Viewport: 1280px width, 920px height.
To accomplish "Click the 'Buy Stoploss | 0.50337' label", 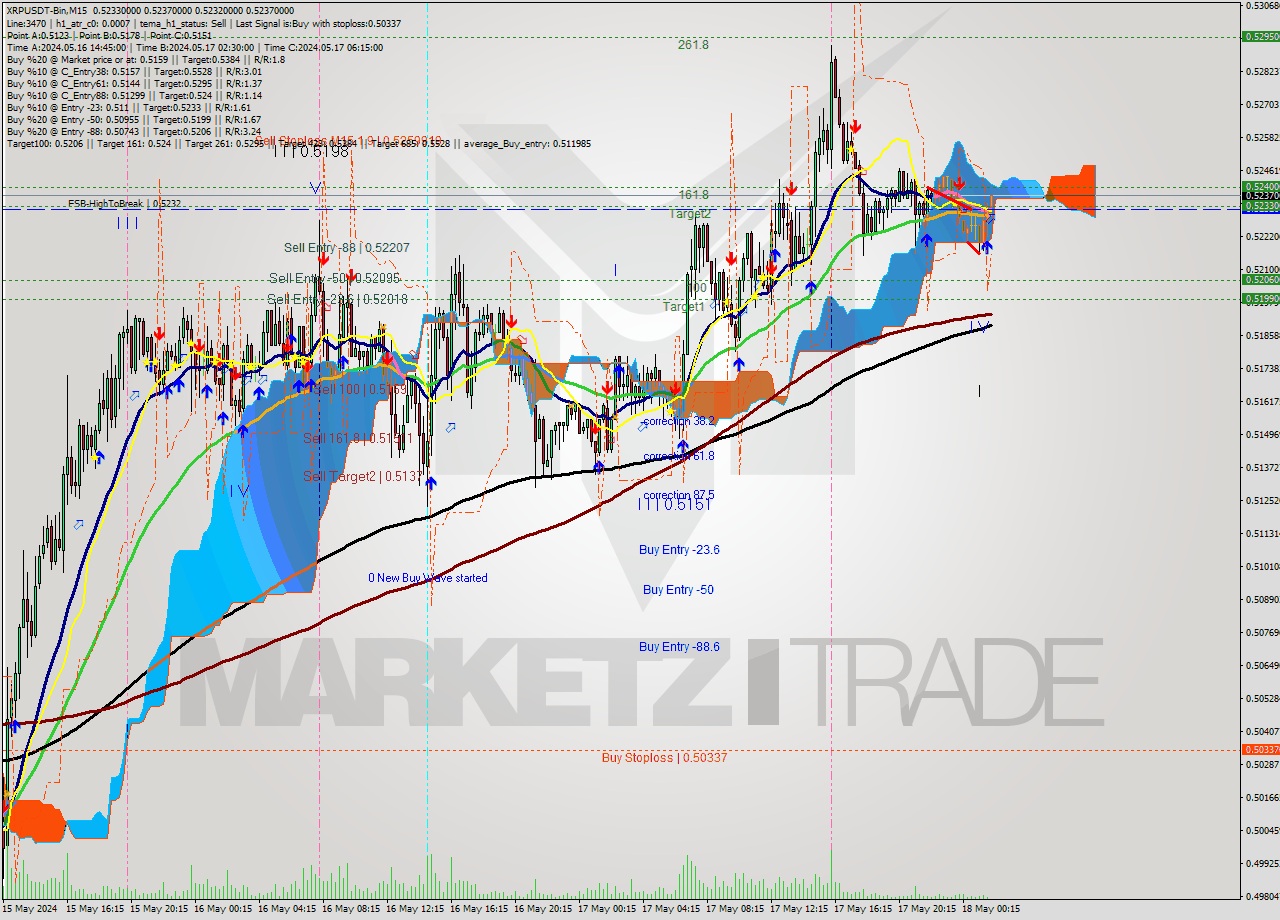I will click(x=664, y=758).
